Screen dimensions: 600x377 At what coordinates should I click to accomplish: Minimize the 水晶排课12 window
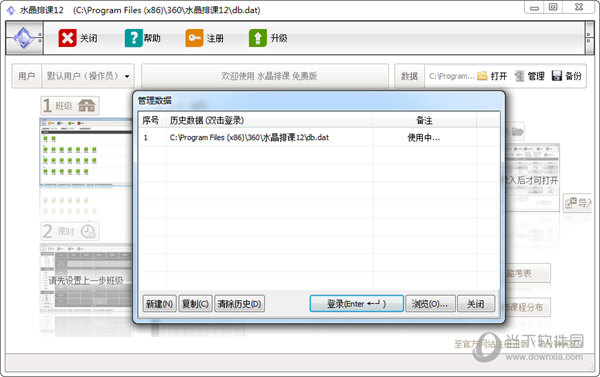click(x=534, y=8)
